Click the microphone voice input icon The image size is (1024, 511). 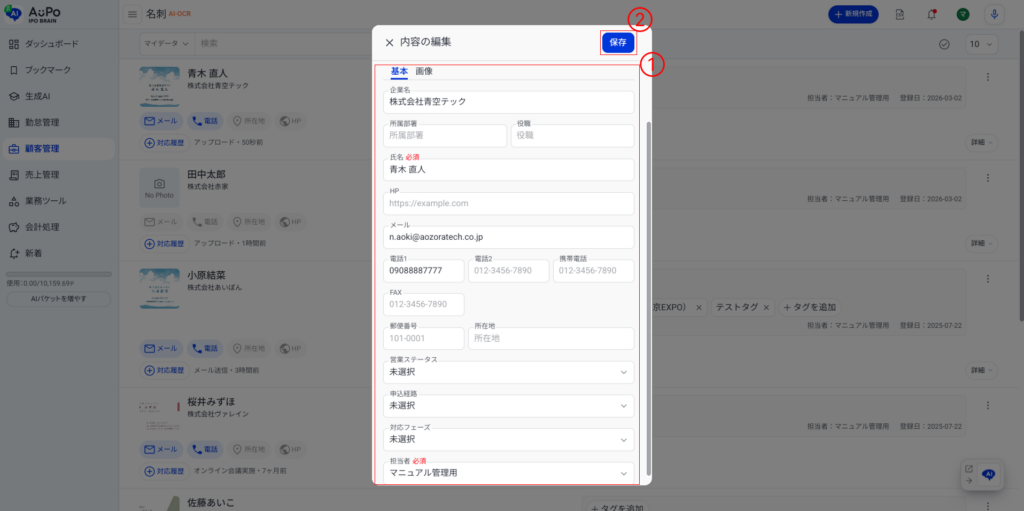point(993,14)
